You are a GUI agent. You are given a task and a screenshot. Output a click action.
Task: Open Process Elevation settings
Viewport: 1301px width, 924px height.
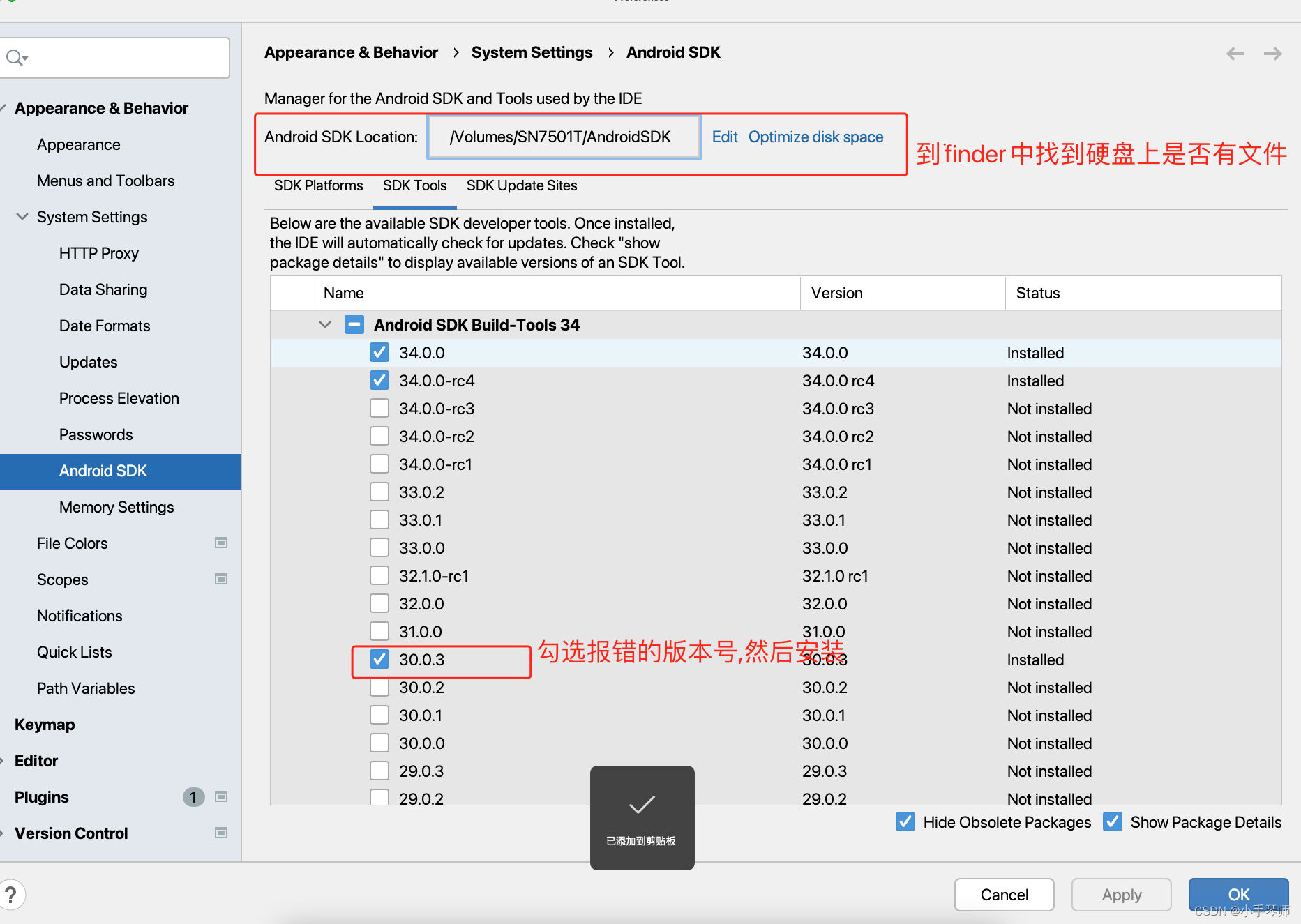119,398
